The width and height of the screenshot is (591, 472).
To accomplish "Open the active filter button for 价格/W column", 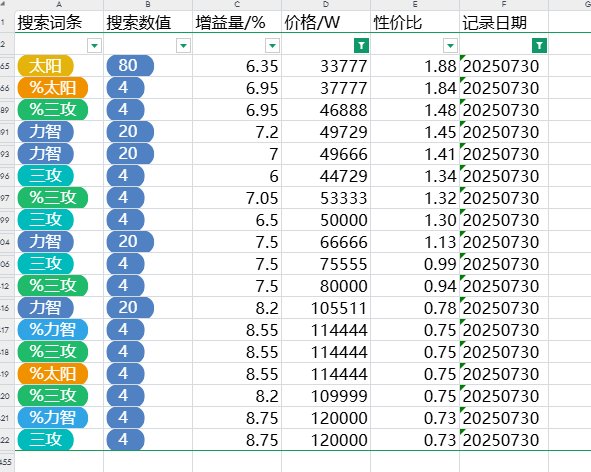I will (x=361, y=46).
